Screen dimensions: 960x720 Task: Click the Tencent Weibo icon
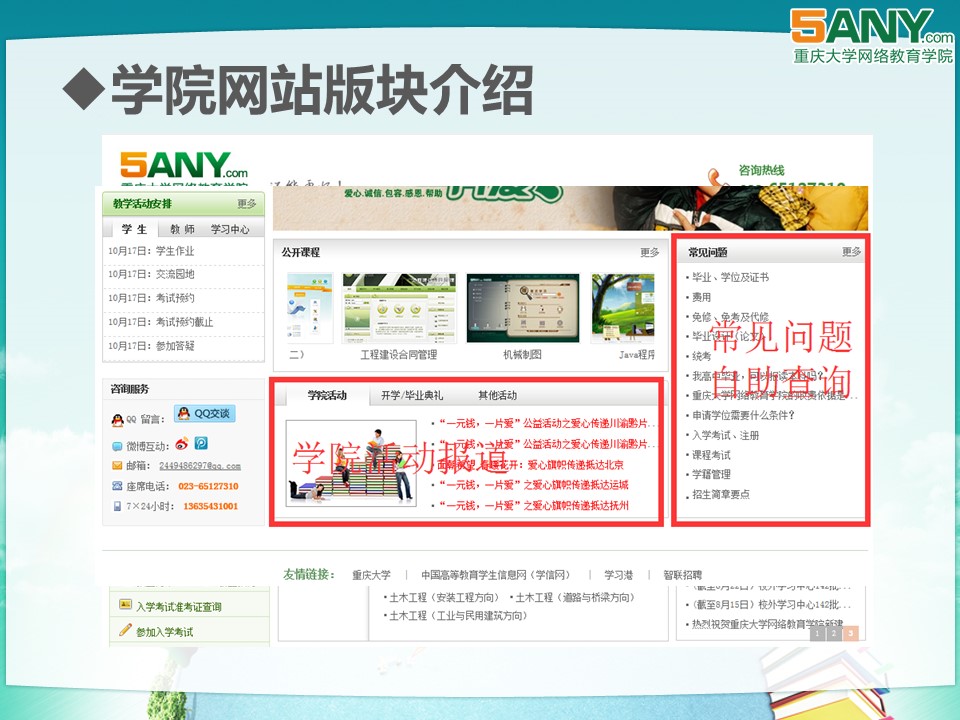click(200, 443)
